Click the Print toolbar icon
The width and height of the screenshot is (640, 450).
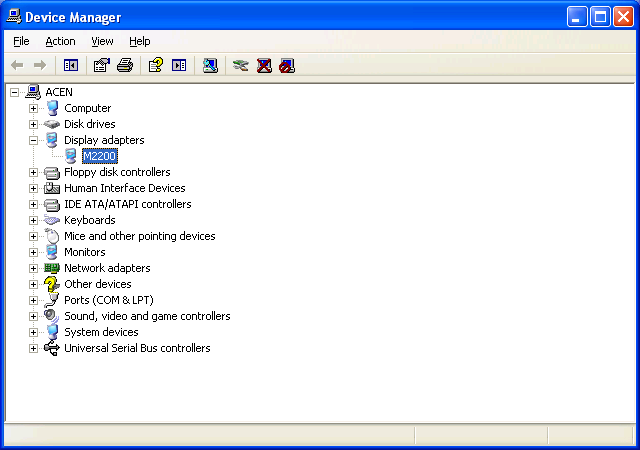tap(125, 65)
